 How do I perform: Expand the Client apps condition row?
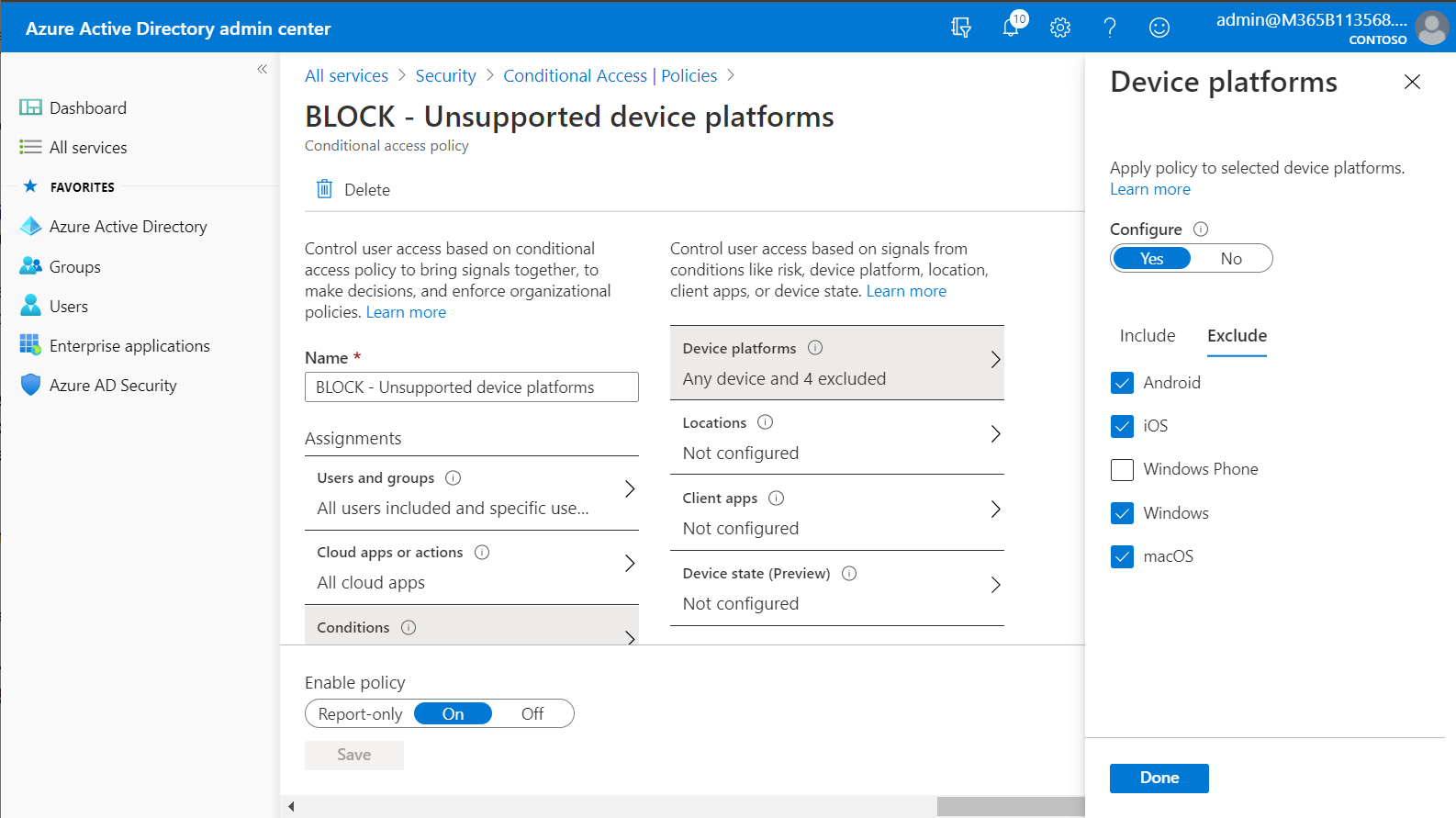(x=837, y=512)
